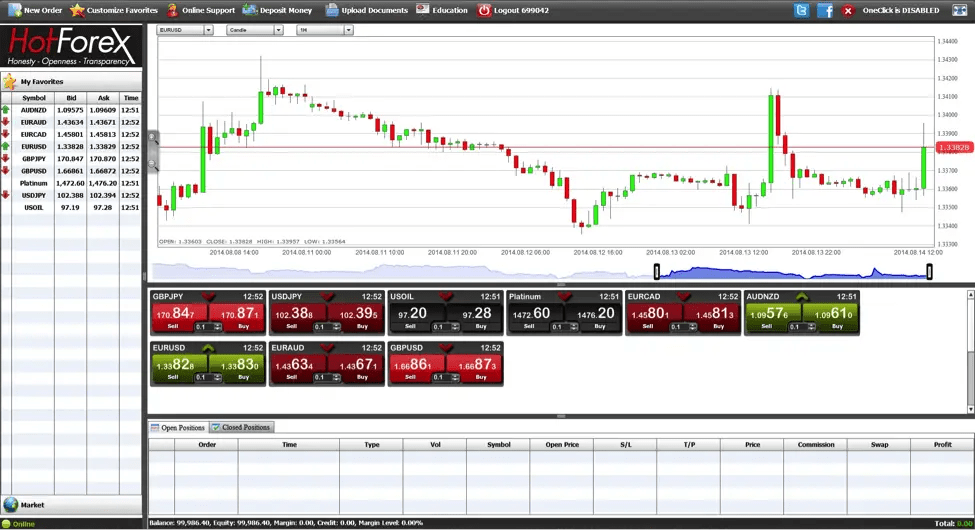Click the Upload Documents icon
The height and width of the screenshot is (530, 975).
point(332,10)
